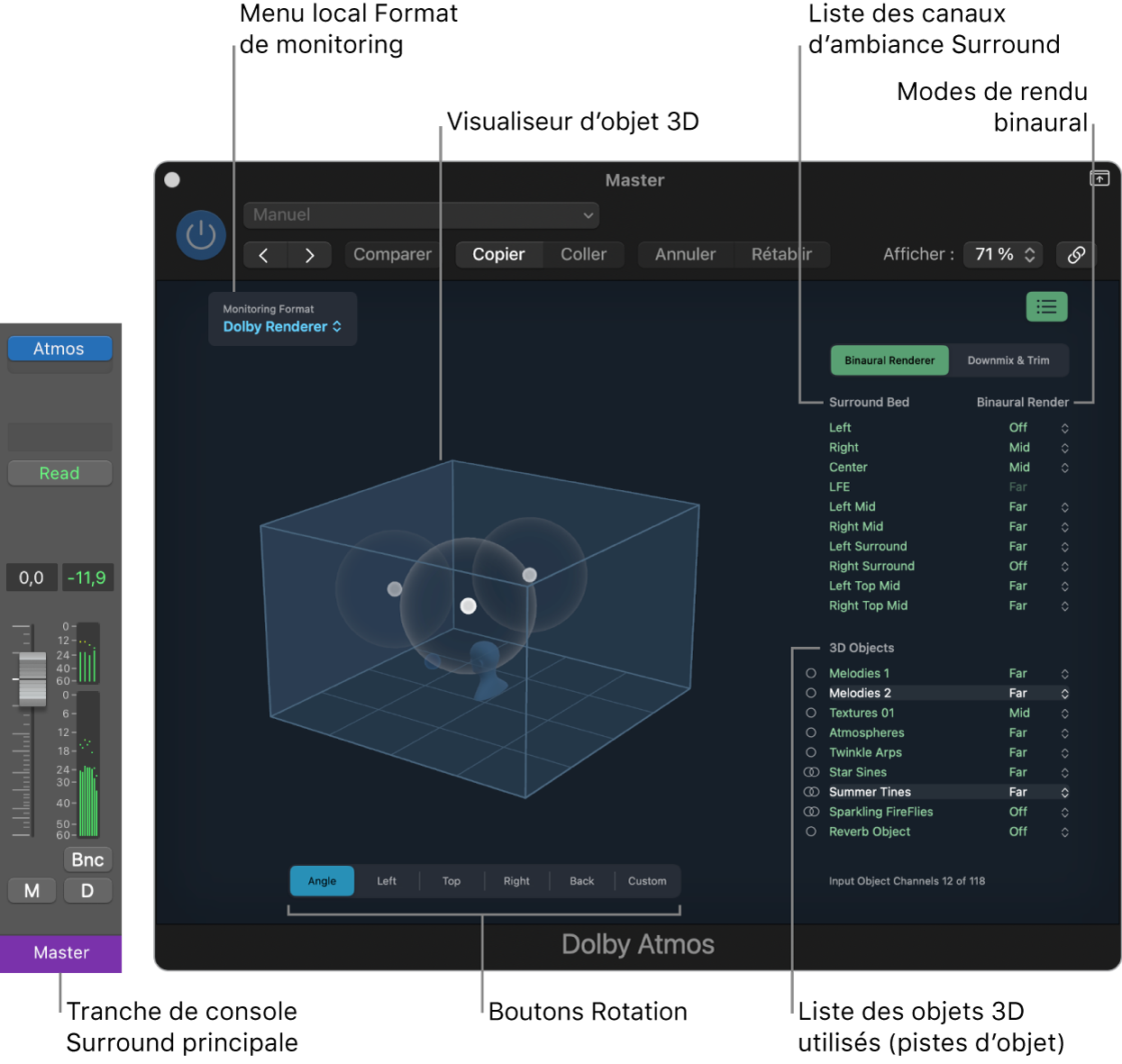
Task: Click the Master volume fader handle
Action: coord(32,679)
